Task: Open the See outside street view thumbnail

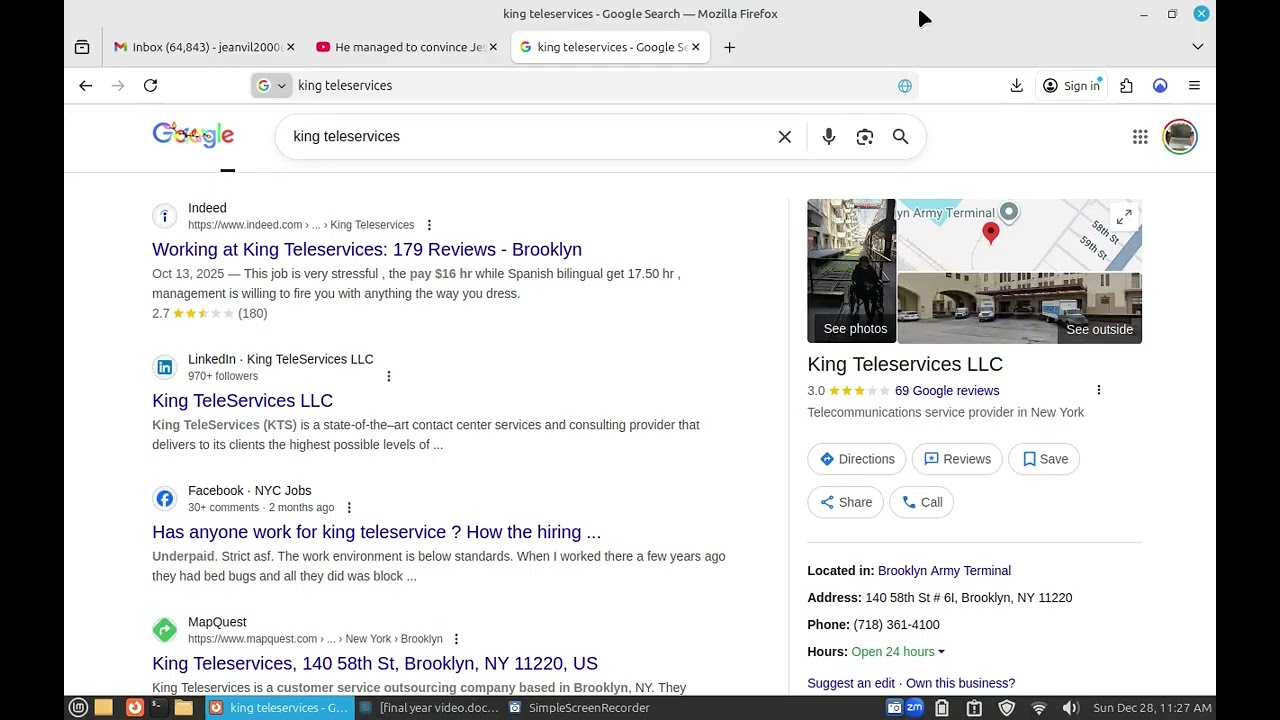Action: [1020, 308]
